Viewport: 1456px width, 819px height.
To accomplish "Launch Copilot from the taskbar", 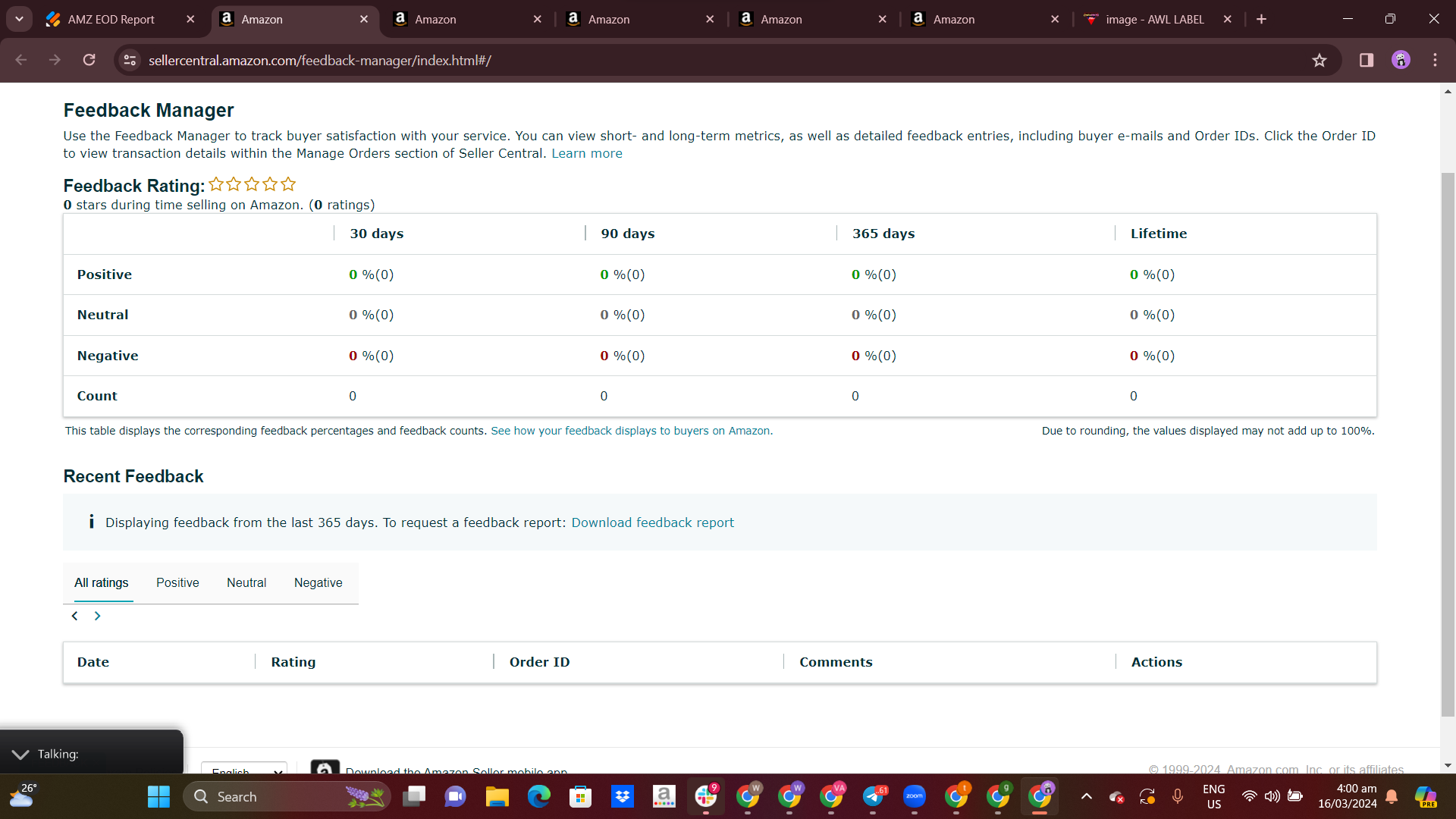I will point(1426,796).
